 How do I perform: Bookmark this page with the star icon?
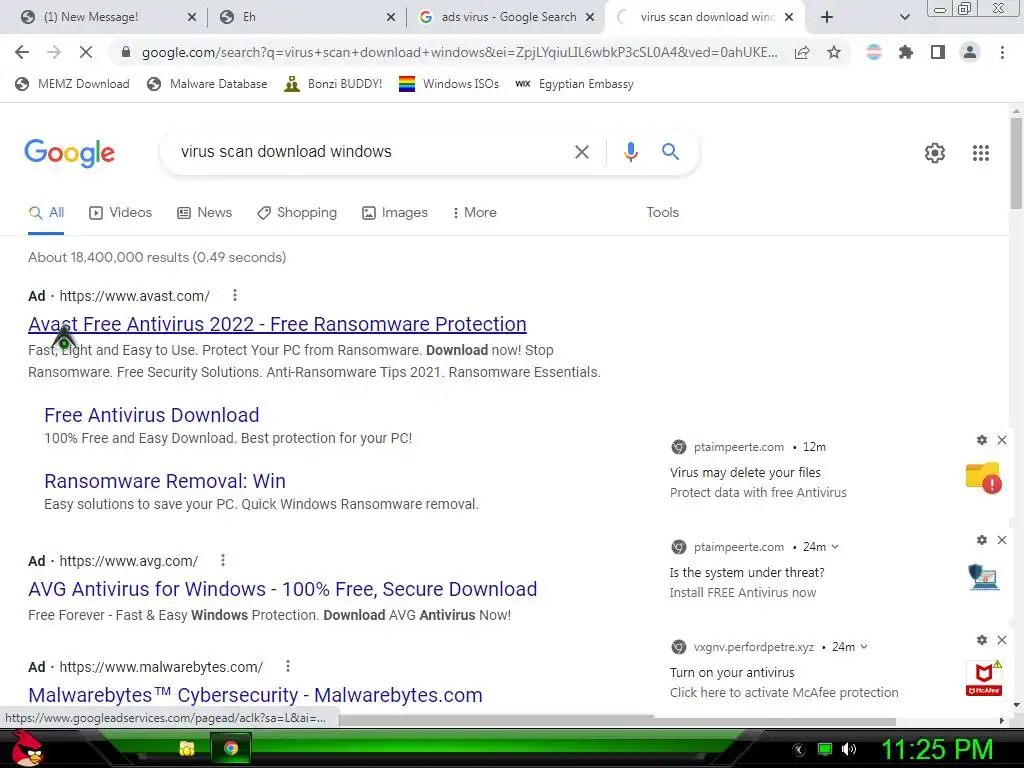click(x=834, y=52)
